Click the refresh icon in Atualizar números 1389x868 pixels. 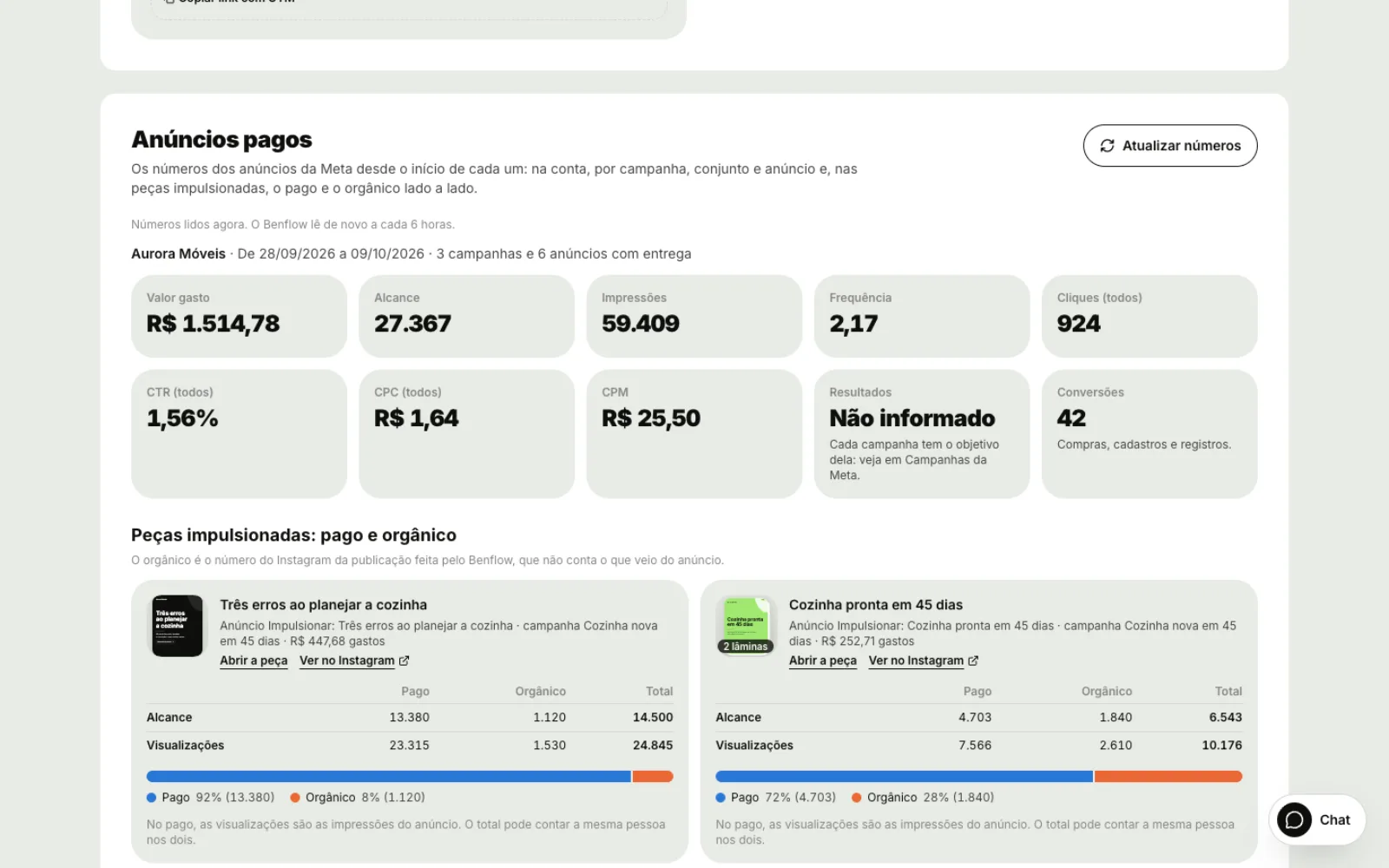coord(1107,146)
